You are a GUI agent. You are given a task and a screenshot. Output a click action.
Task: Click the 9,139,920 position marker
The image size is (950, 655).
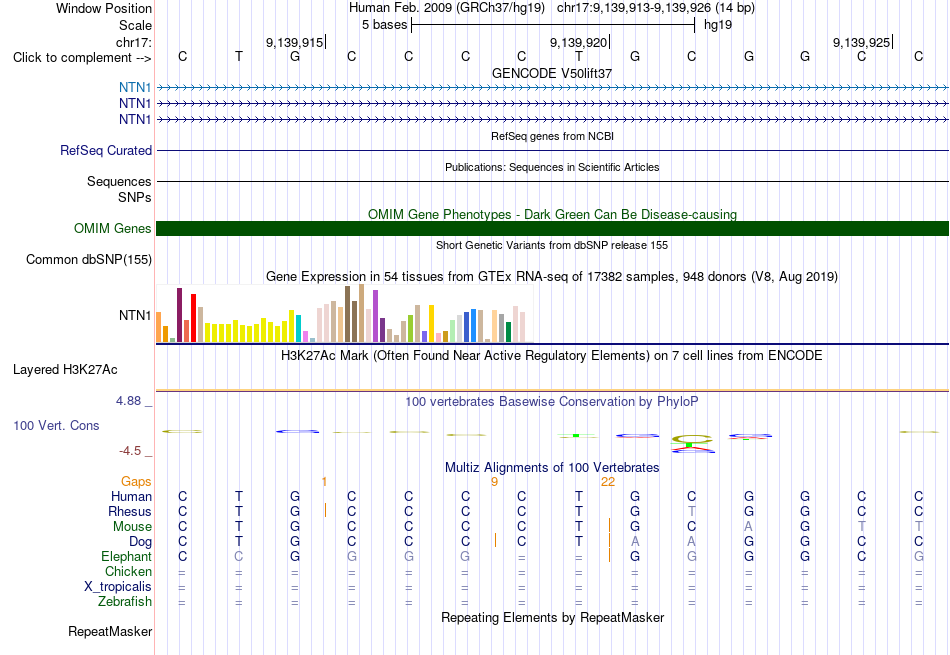click(x=579, y=42)
